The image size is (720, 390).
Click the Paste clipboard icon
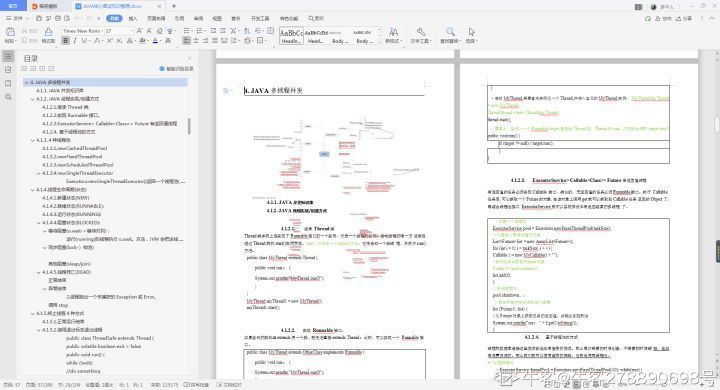(10, 32)
